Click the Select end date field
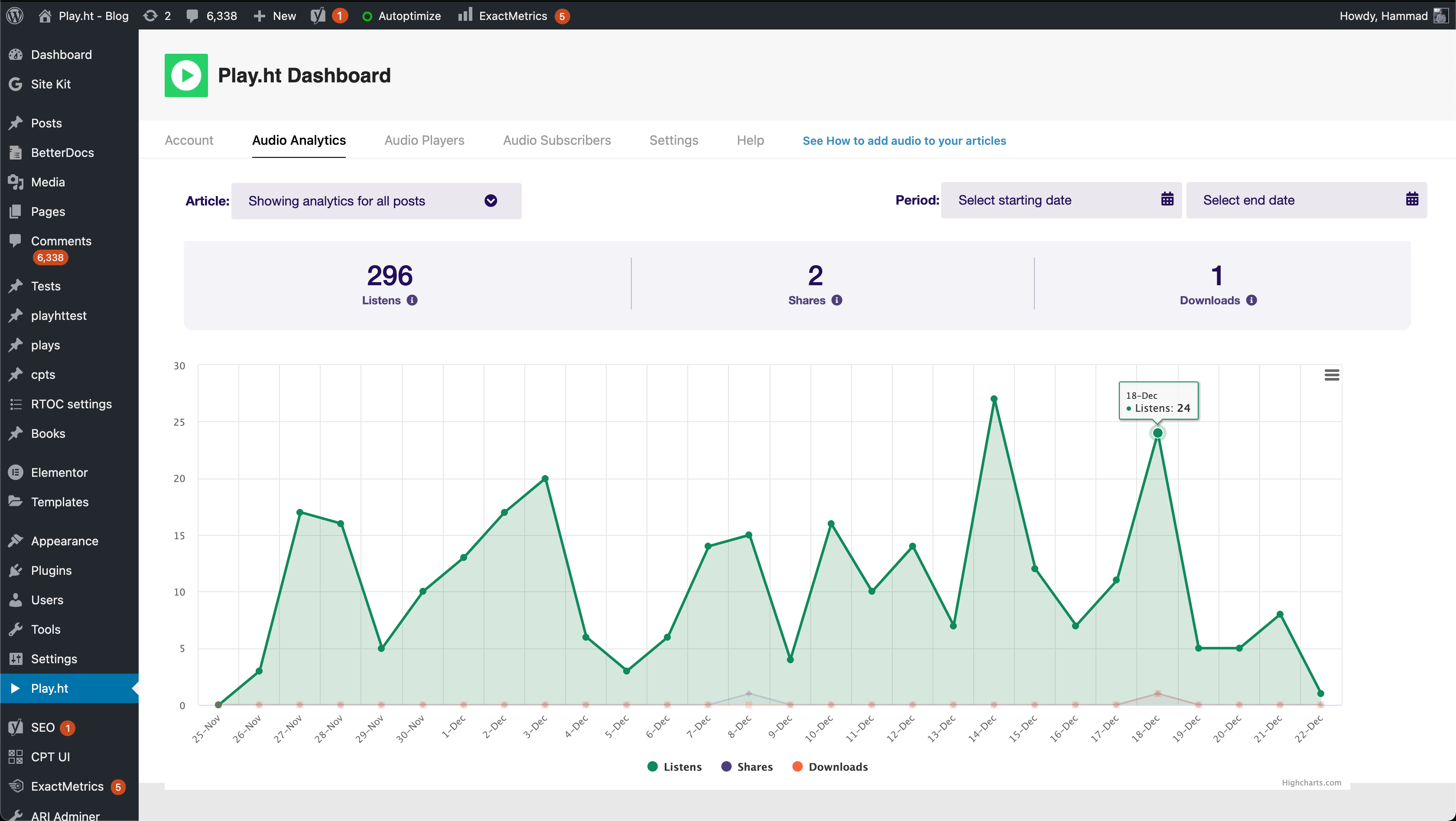Image resolution: width=1456 pixels, height=821 pixels. click(x=1306, y=199)
